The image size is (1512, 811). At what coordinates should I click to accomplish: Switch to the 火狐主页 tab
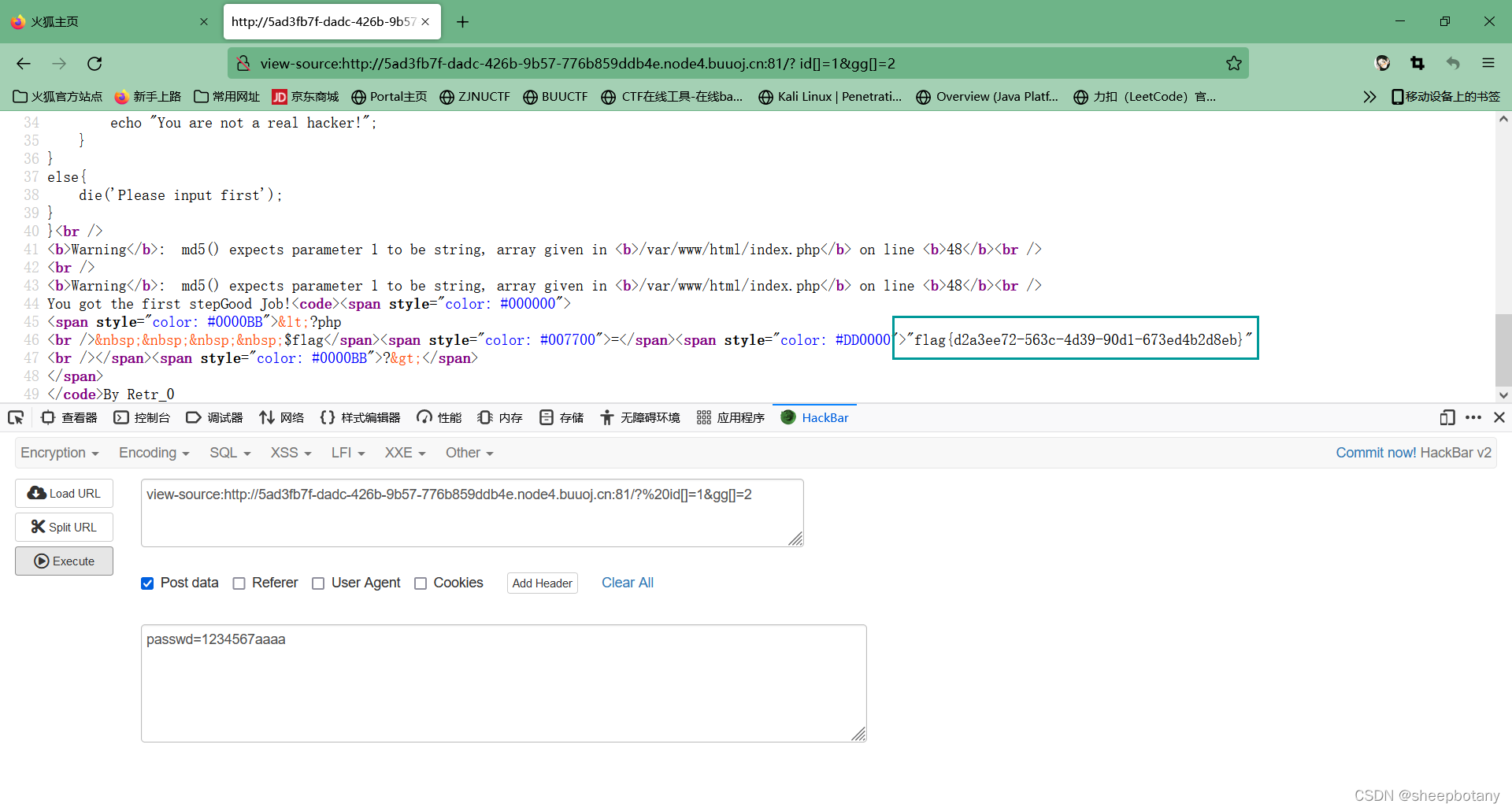pyautogui.click(x=110, y=22)
